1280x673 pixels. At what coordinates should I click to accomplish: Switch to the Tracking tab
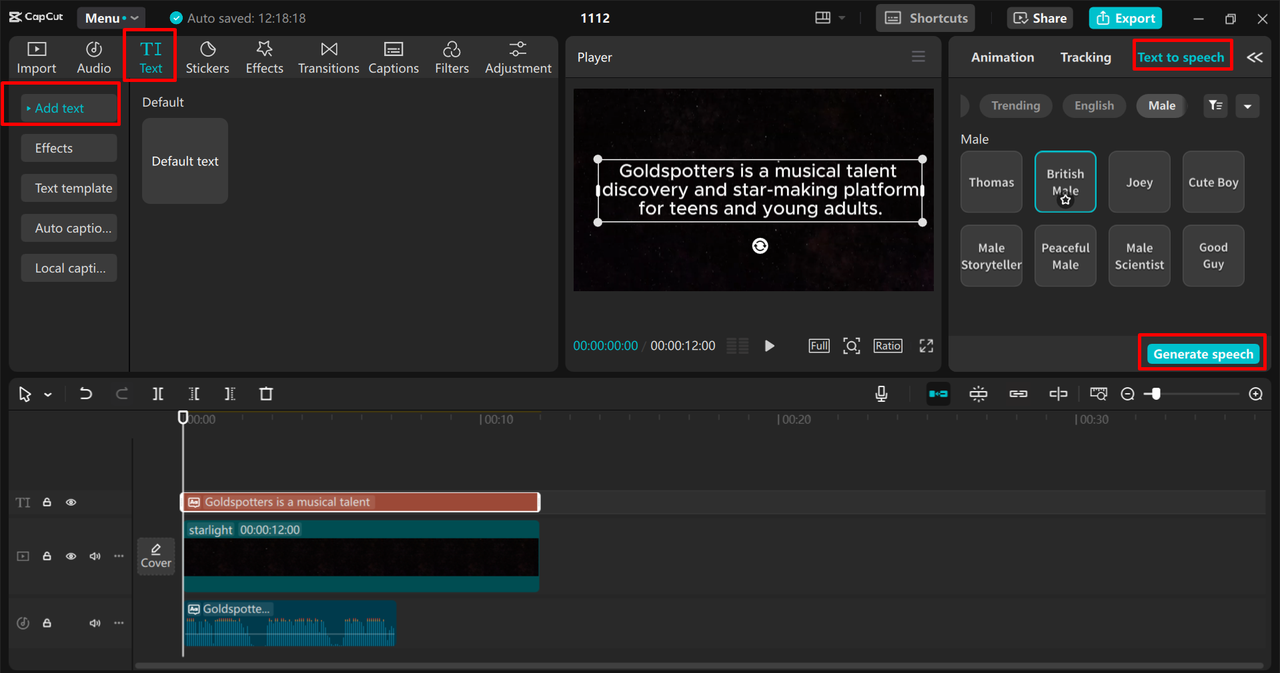click(1086, 57)
